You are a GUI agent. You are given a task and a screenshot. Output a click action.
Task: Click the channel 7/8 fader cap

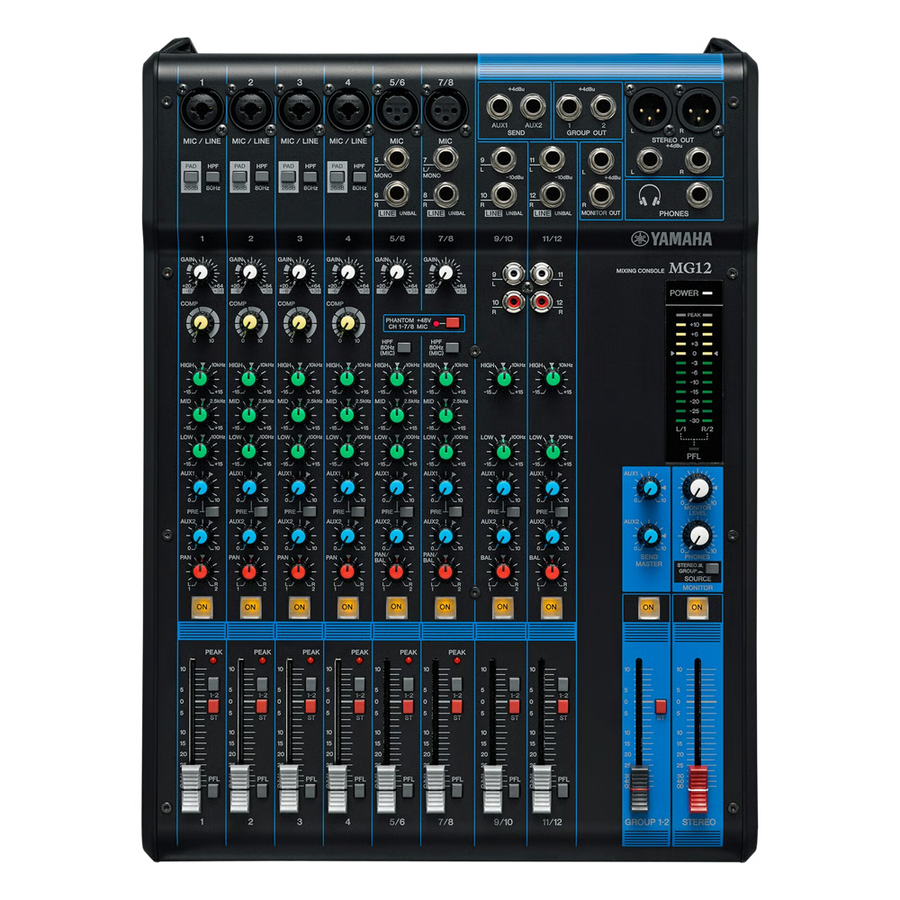pos(435,788)
